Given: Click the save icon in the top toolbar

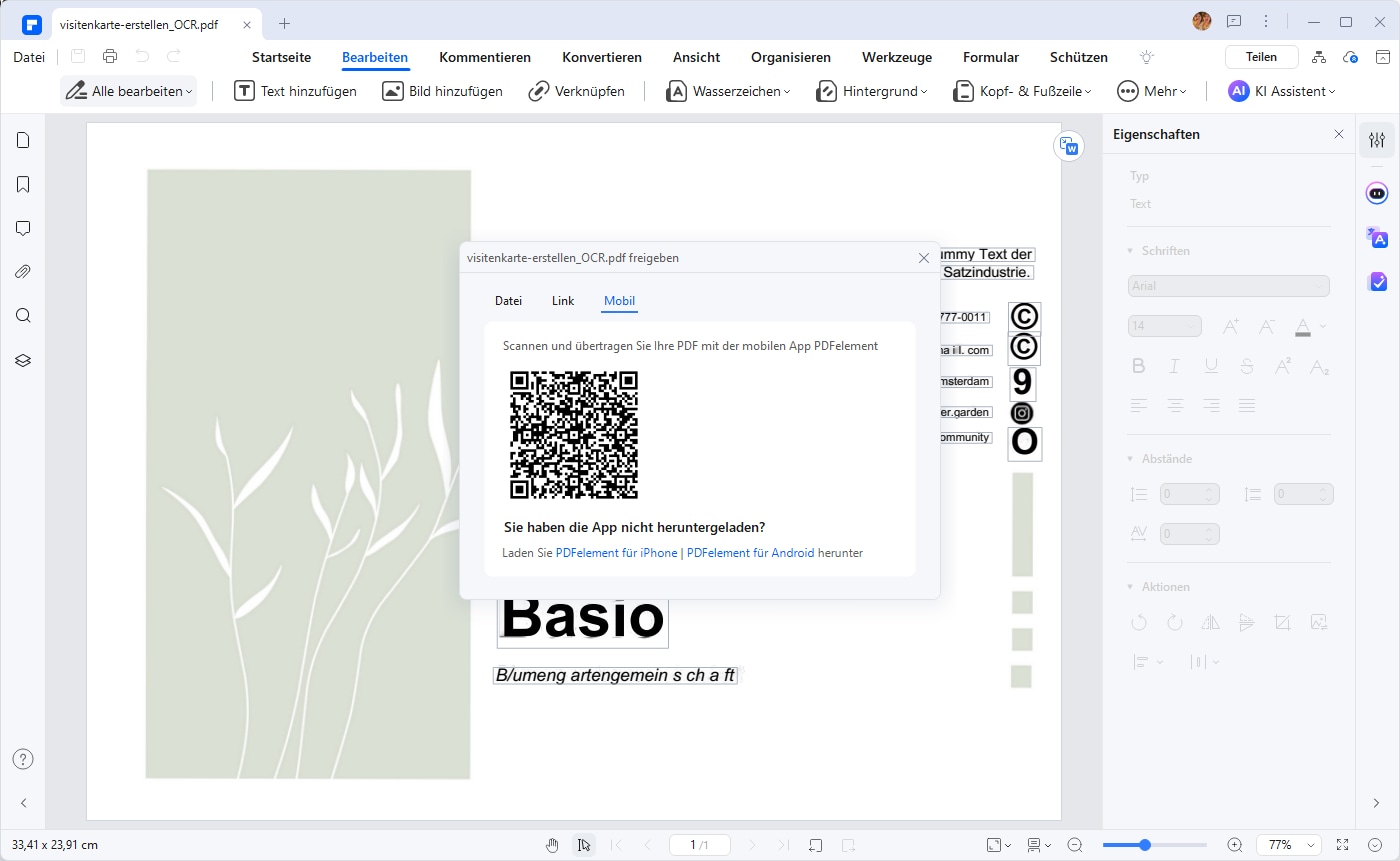Looking at the screenshot, I should (78, 57).
